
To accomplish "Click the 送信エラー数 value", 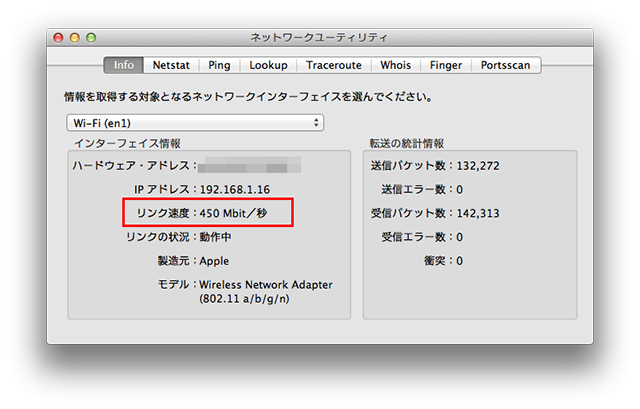I will 460,190.
